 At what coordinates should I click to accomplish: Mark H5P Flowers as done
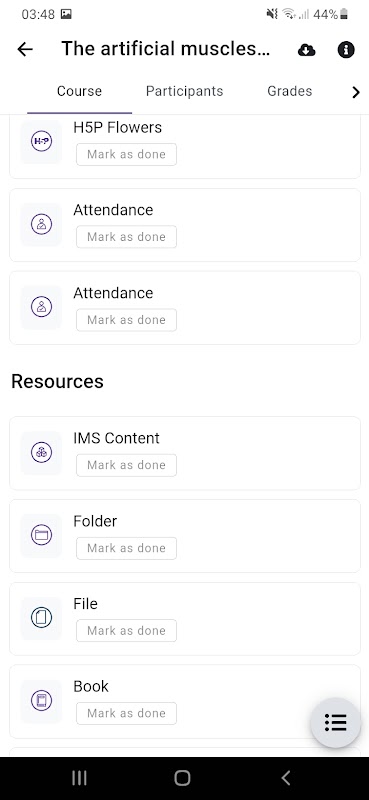coord(127,155)
